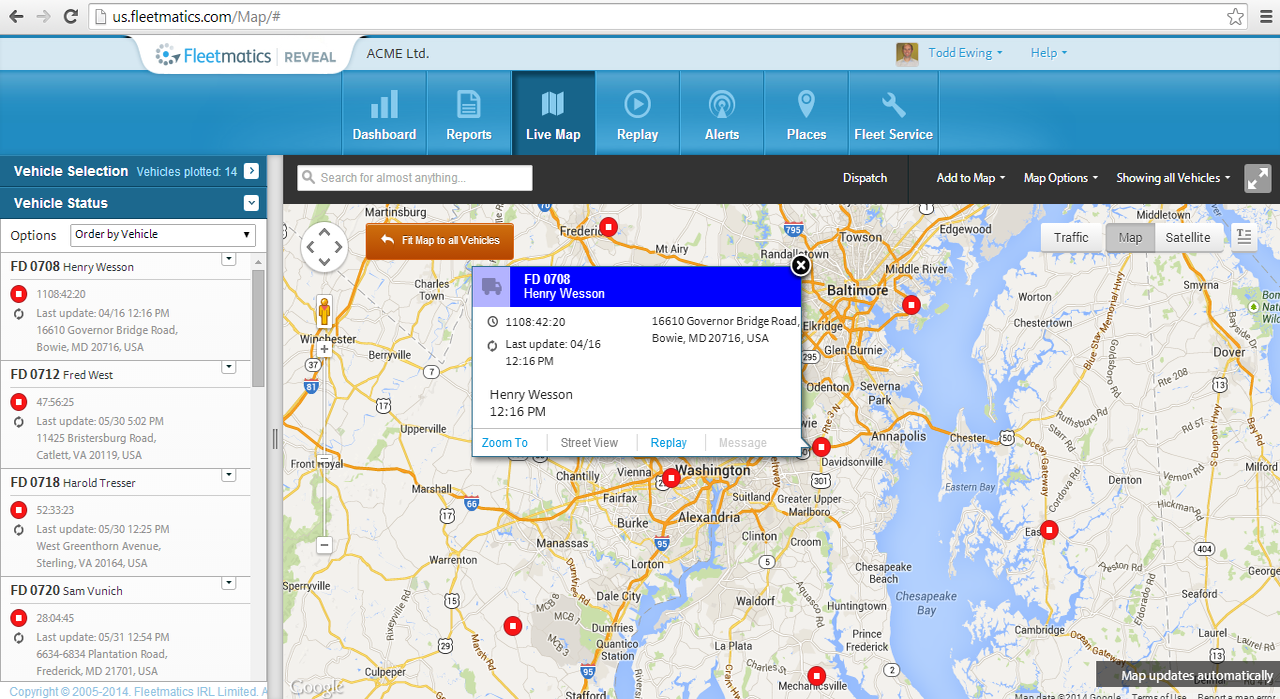Switch to the Live Map tab
Screen dimensions: 1280x699
553,113
